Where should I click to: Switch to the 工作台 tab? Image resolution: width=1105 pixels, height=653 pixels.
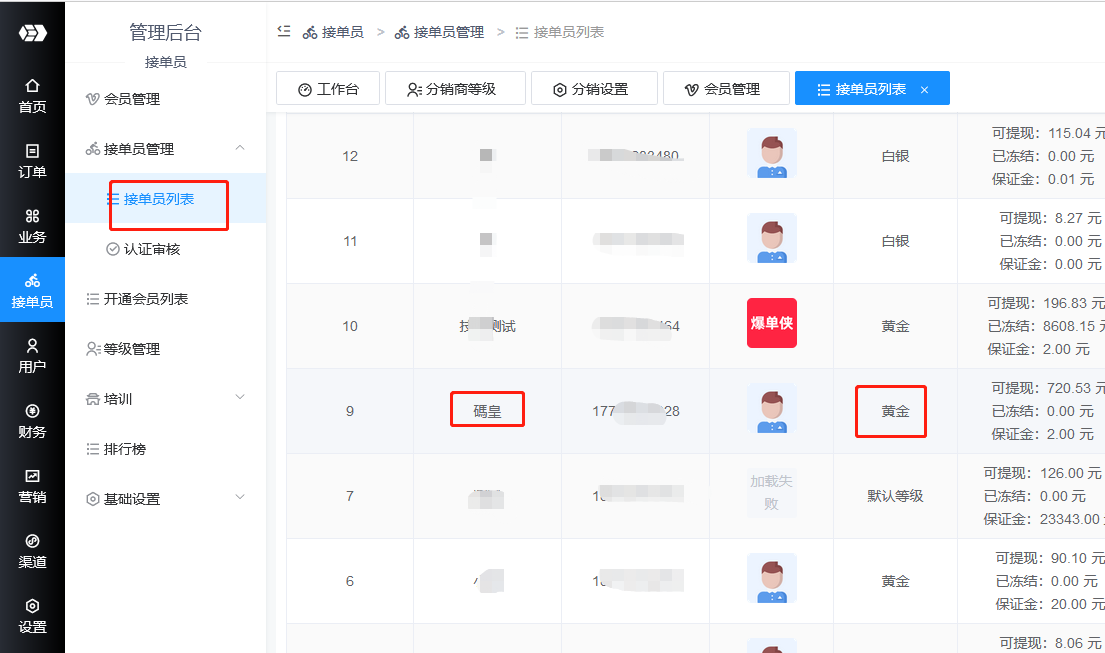[328, 89]
